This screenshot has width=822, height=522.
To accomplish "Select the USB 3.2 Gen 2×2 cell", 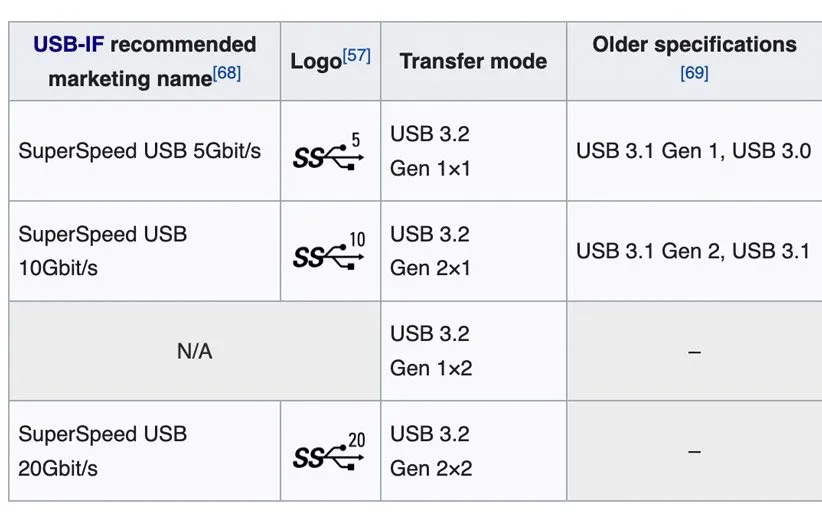I will tap(430, 451).
